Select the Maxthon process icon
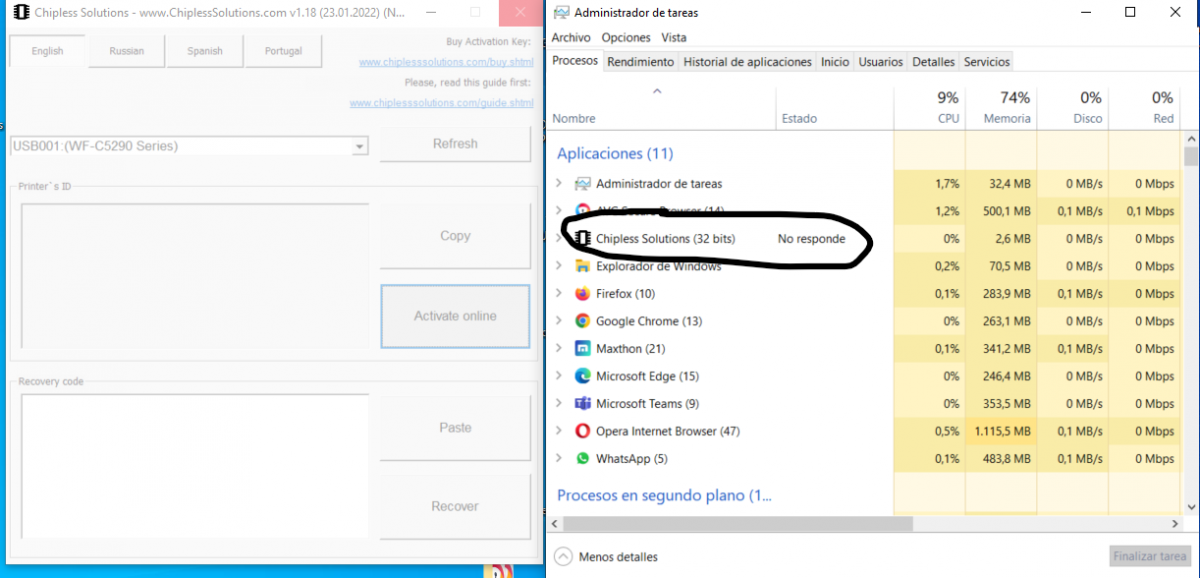This screenshot has width=1200, height=578. 583,349
